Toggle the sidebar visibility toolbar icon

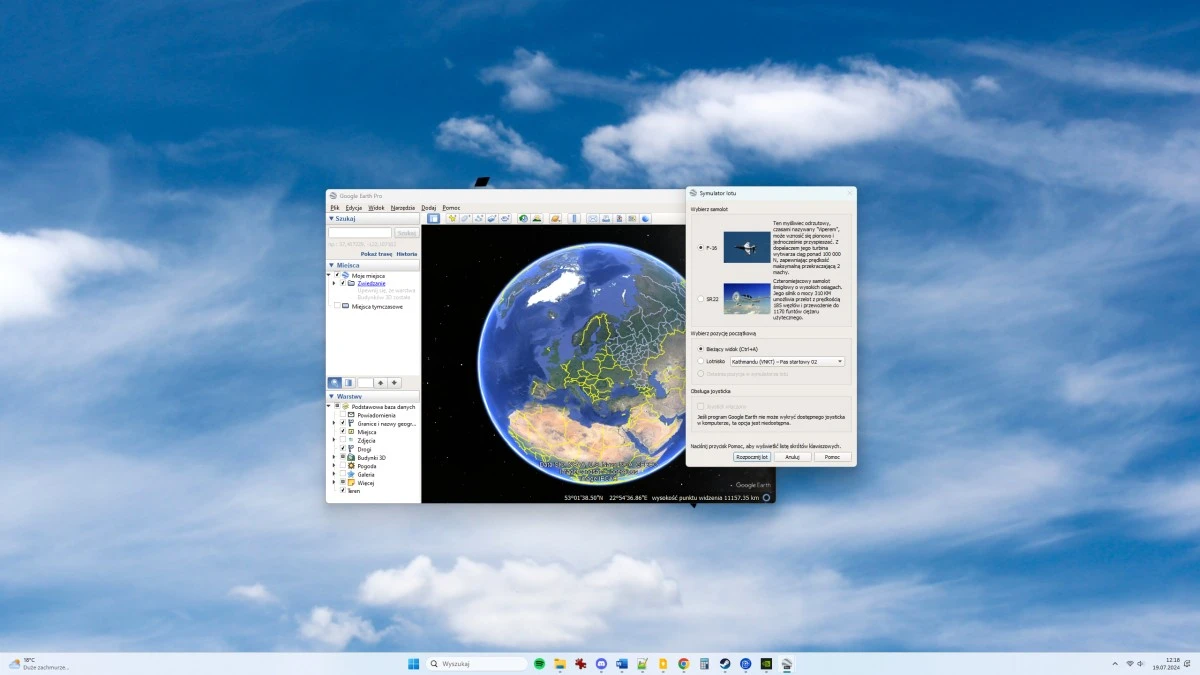tap(434, 218)
